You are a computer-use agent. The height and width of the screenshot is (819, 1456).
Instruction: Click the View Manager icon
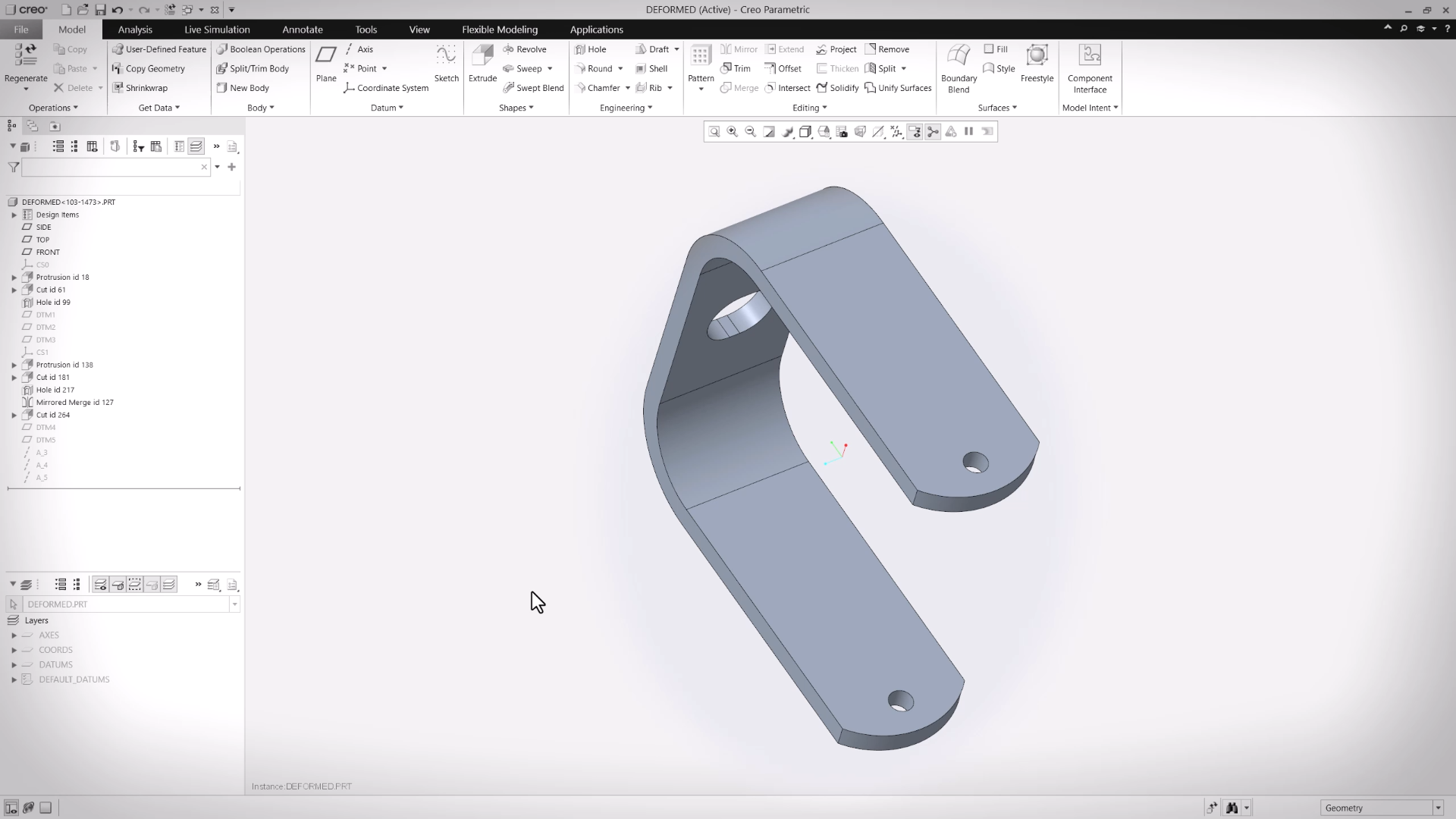(x=842, y=132)
